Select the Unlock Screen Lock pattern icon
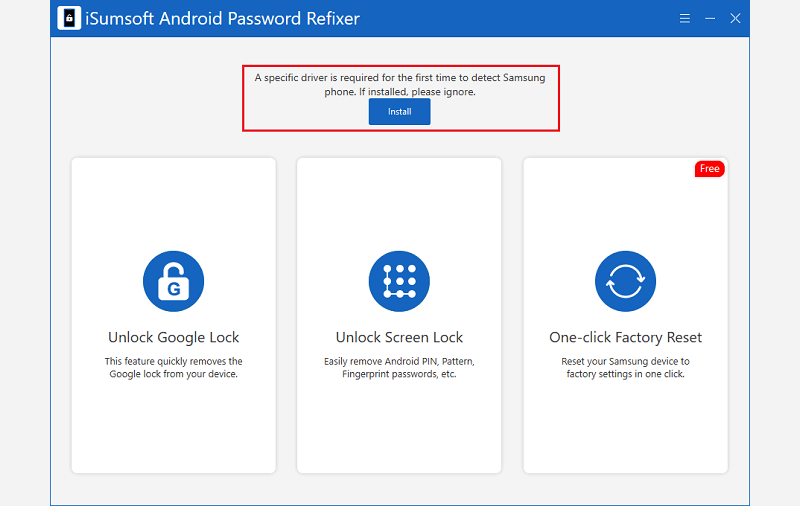 click(399, 281)
